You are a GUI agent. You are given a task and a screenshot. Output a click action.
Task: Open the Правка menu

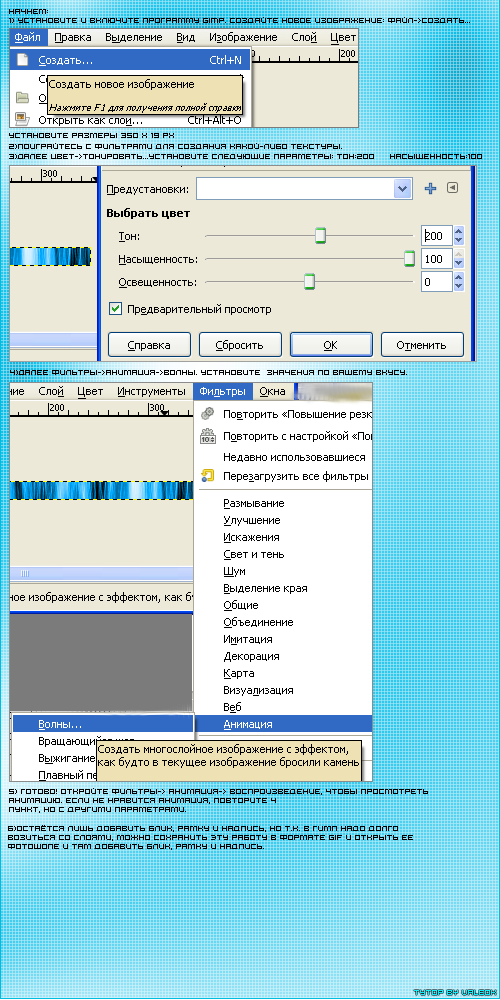[x=72, y=38]
